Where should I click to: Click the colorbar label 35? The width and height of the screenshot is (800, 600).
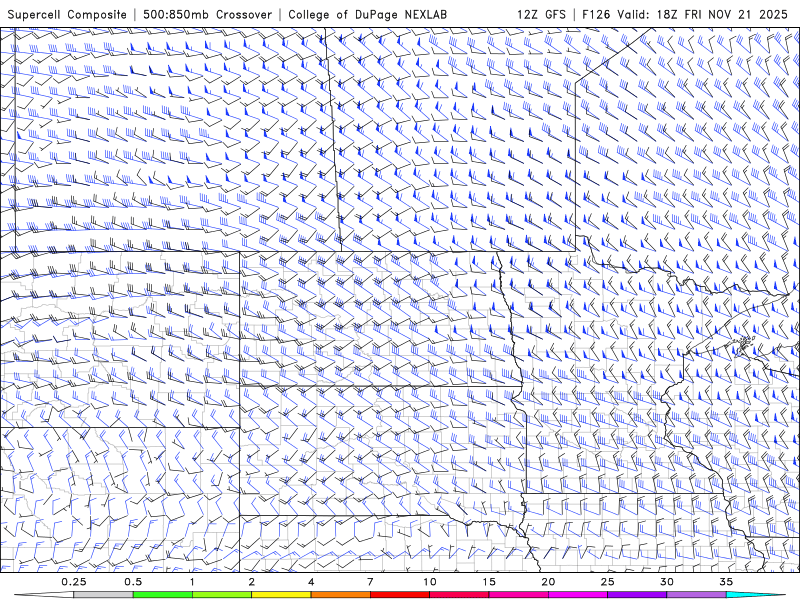(726, 582)
